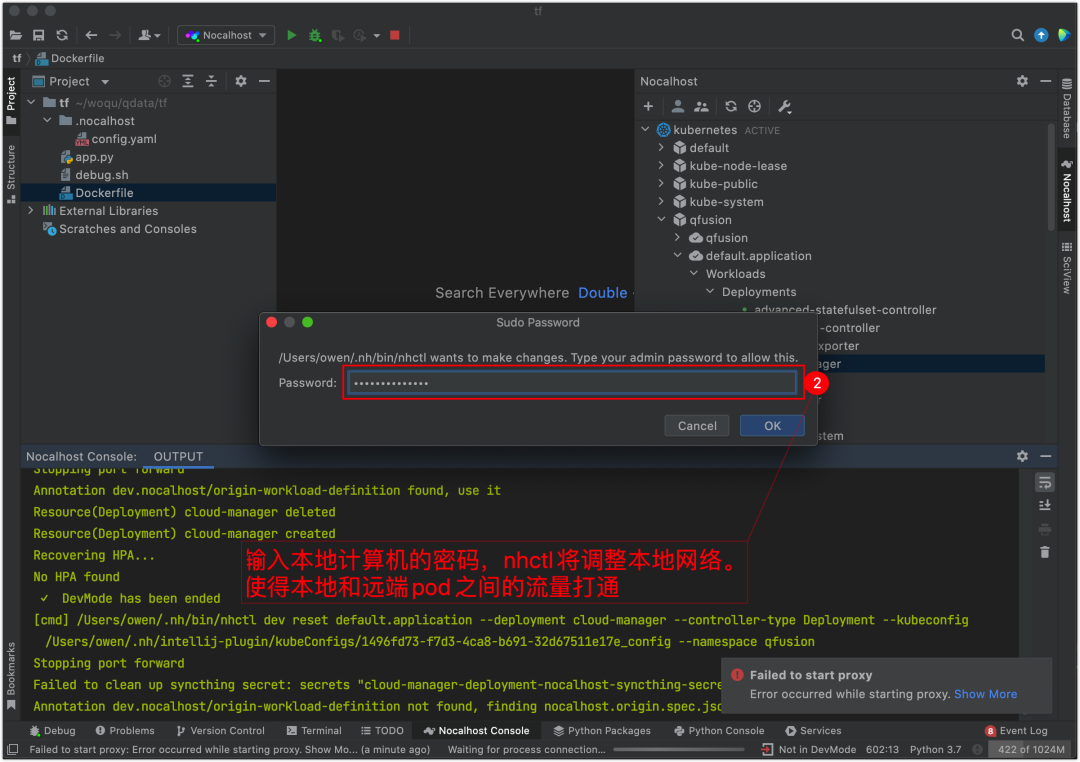Open the Nocalhost run configuration dropdown

coord(226,35)
